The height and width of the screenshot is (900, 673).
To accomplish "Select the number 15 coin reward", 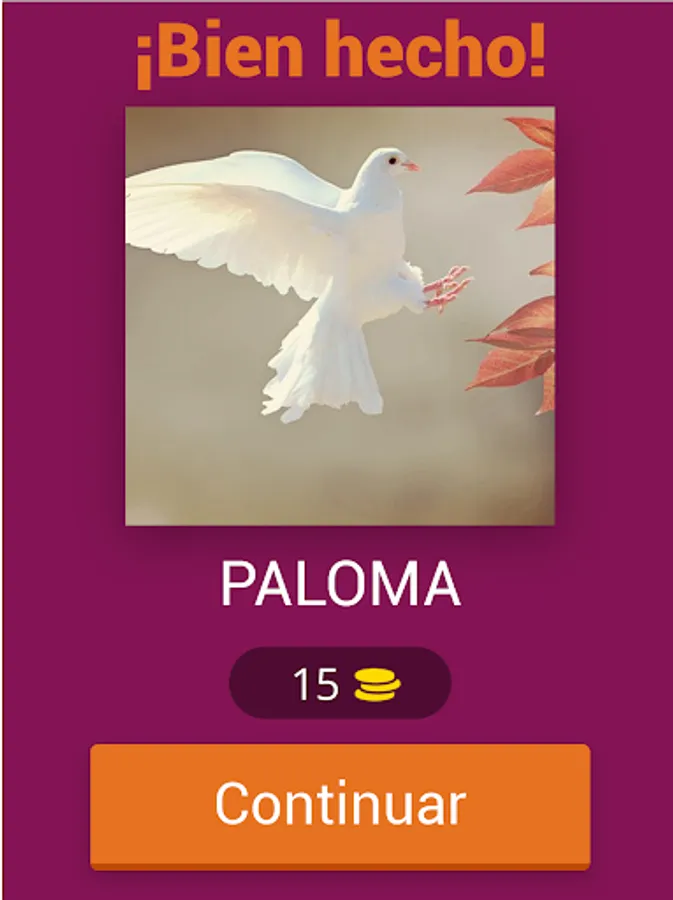I will point(316,684).
